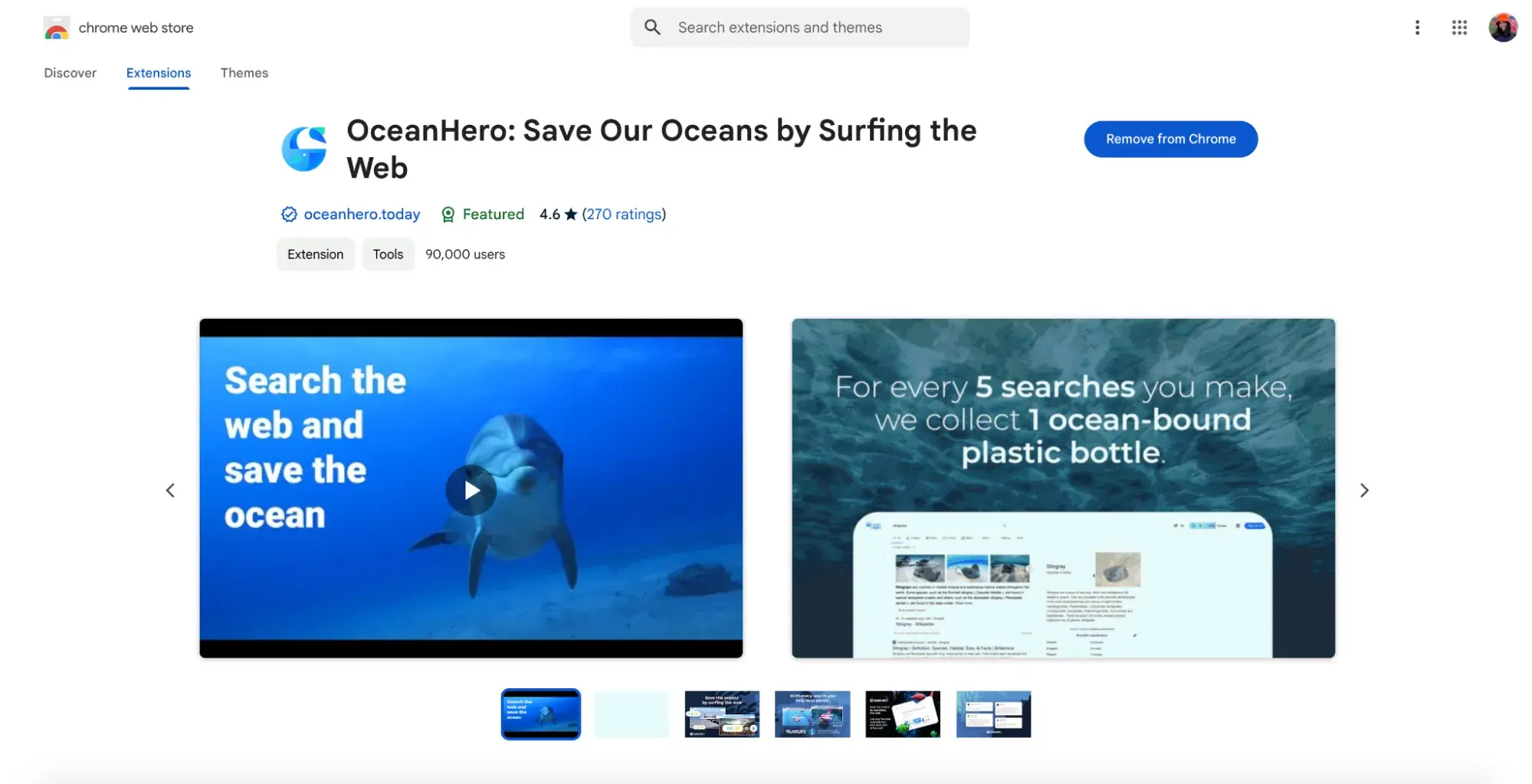This screenshot has height=784, width=1532.
Task: Open the three-dot more options menu
Action: [1417, 28]
